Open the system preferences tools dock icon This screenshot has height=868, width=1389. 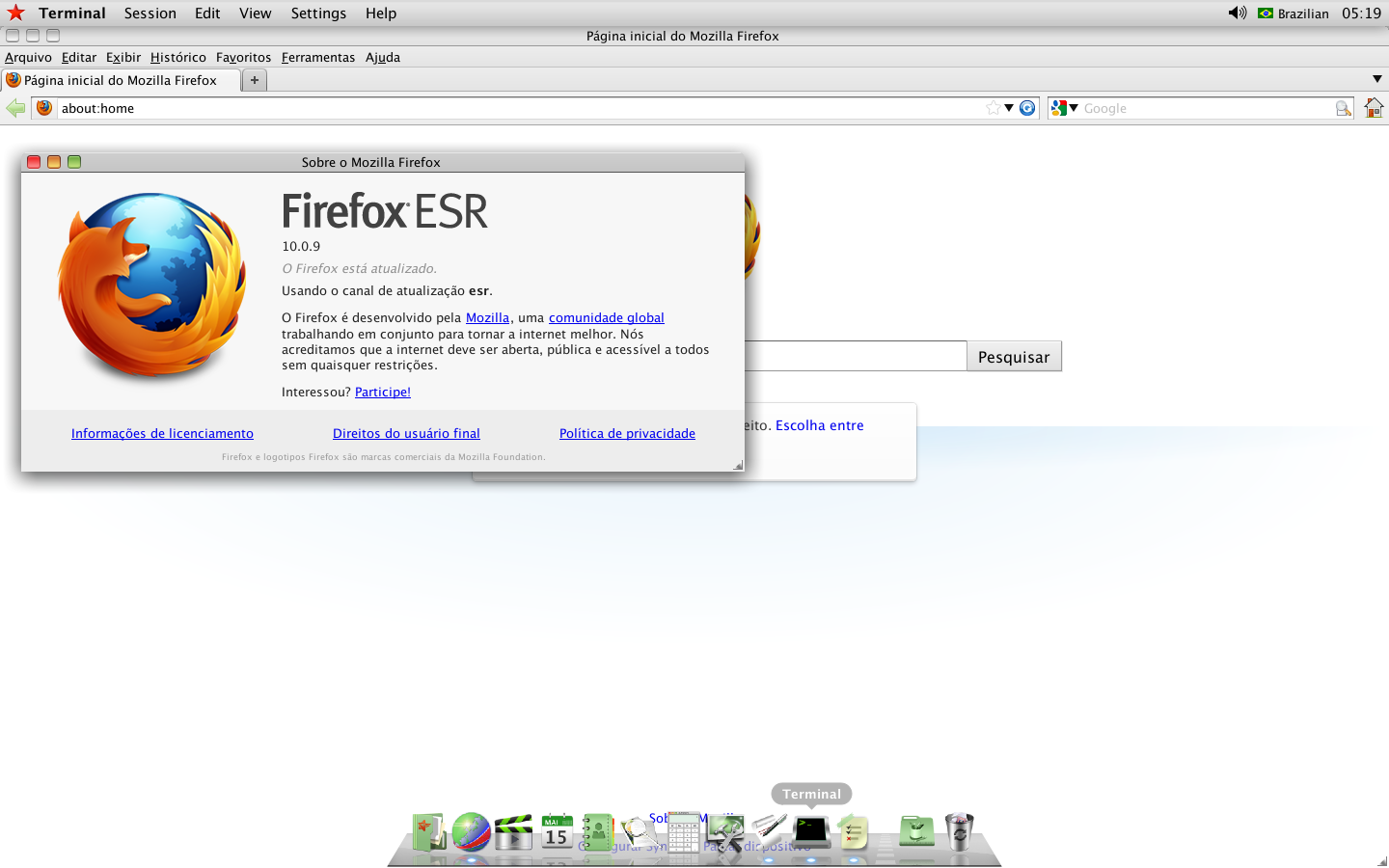click(725, 832)
